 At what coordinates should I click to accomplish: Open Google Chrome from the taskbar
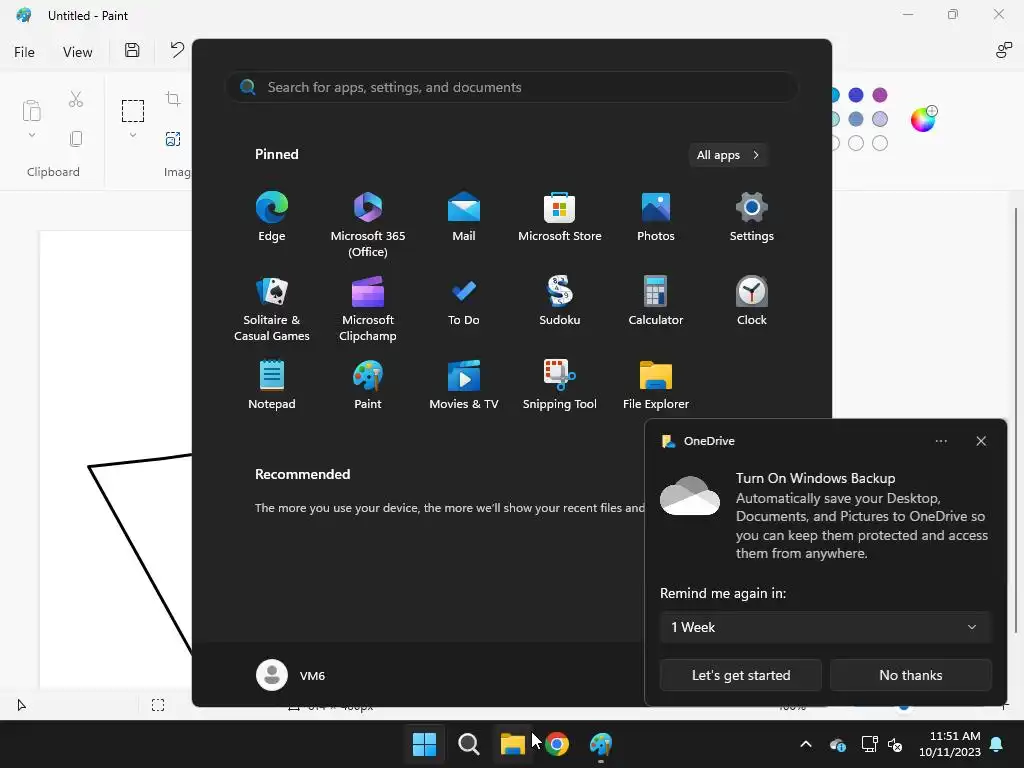coord(556,744)
